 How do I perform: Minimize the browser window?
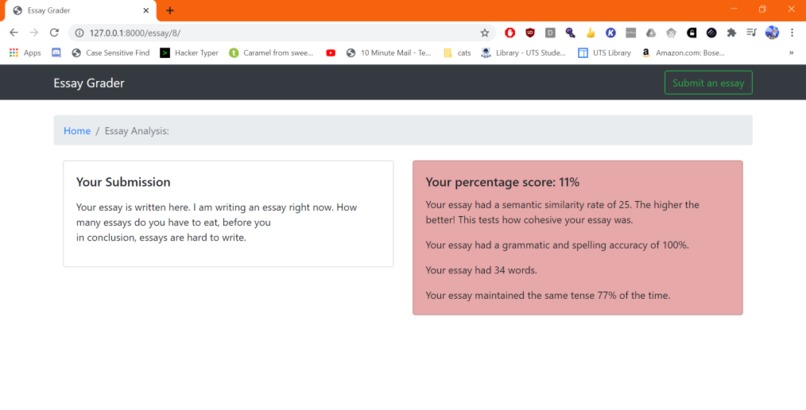point(734,9)
